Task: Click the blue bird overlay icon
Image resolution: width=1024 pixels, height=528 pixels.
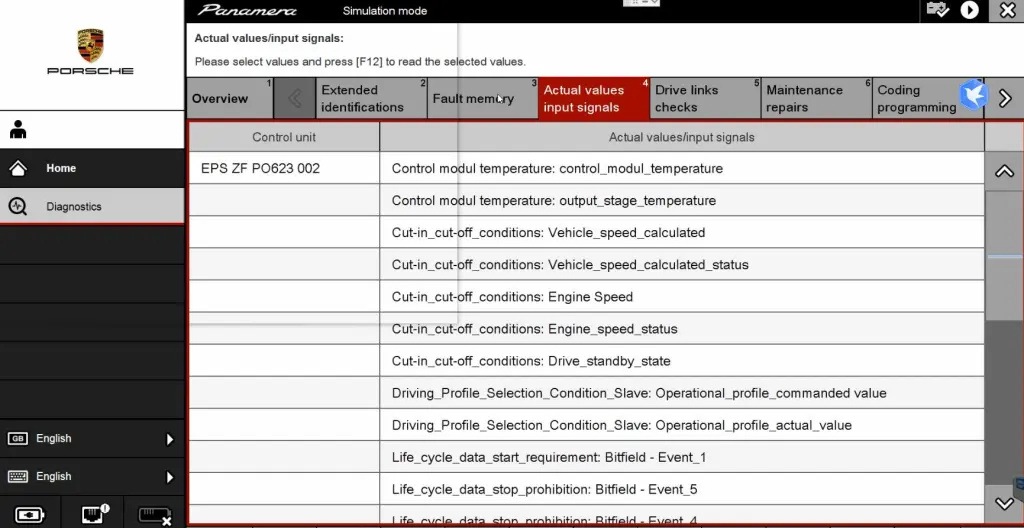Action: tap(973, 95)
